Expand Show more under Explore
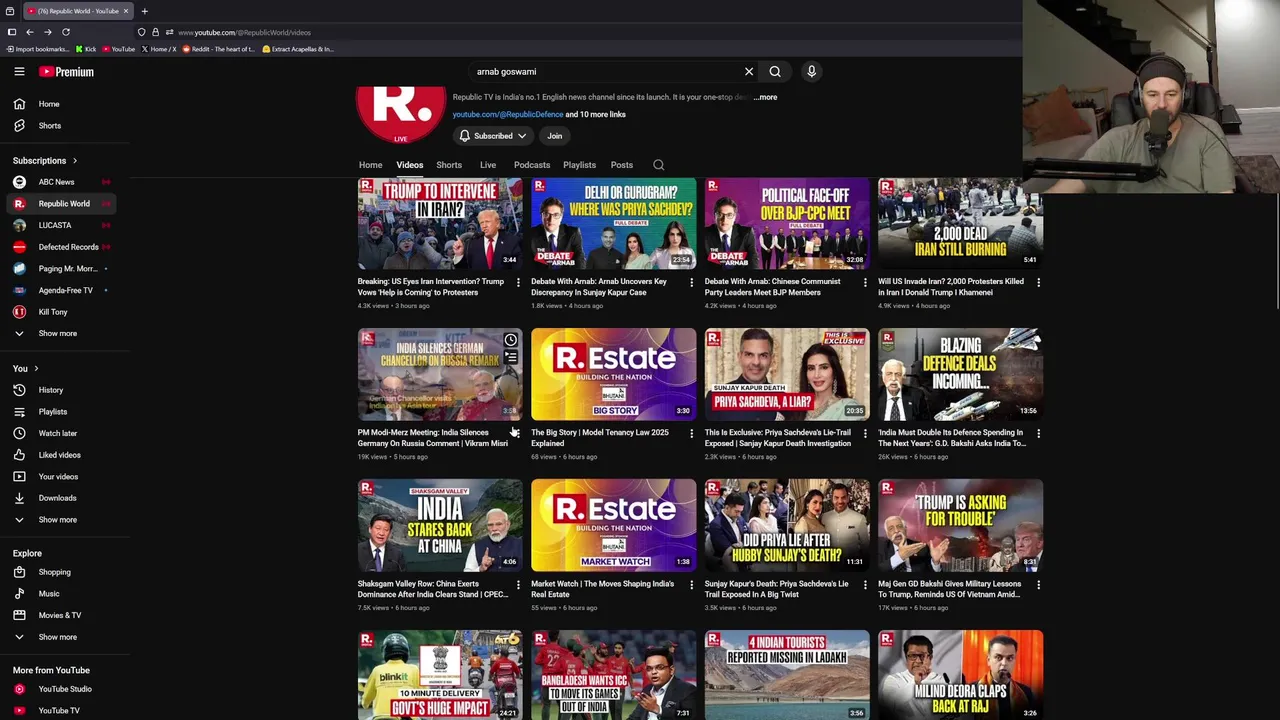 pyautogui.click(x=57, y=637)
